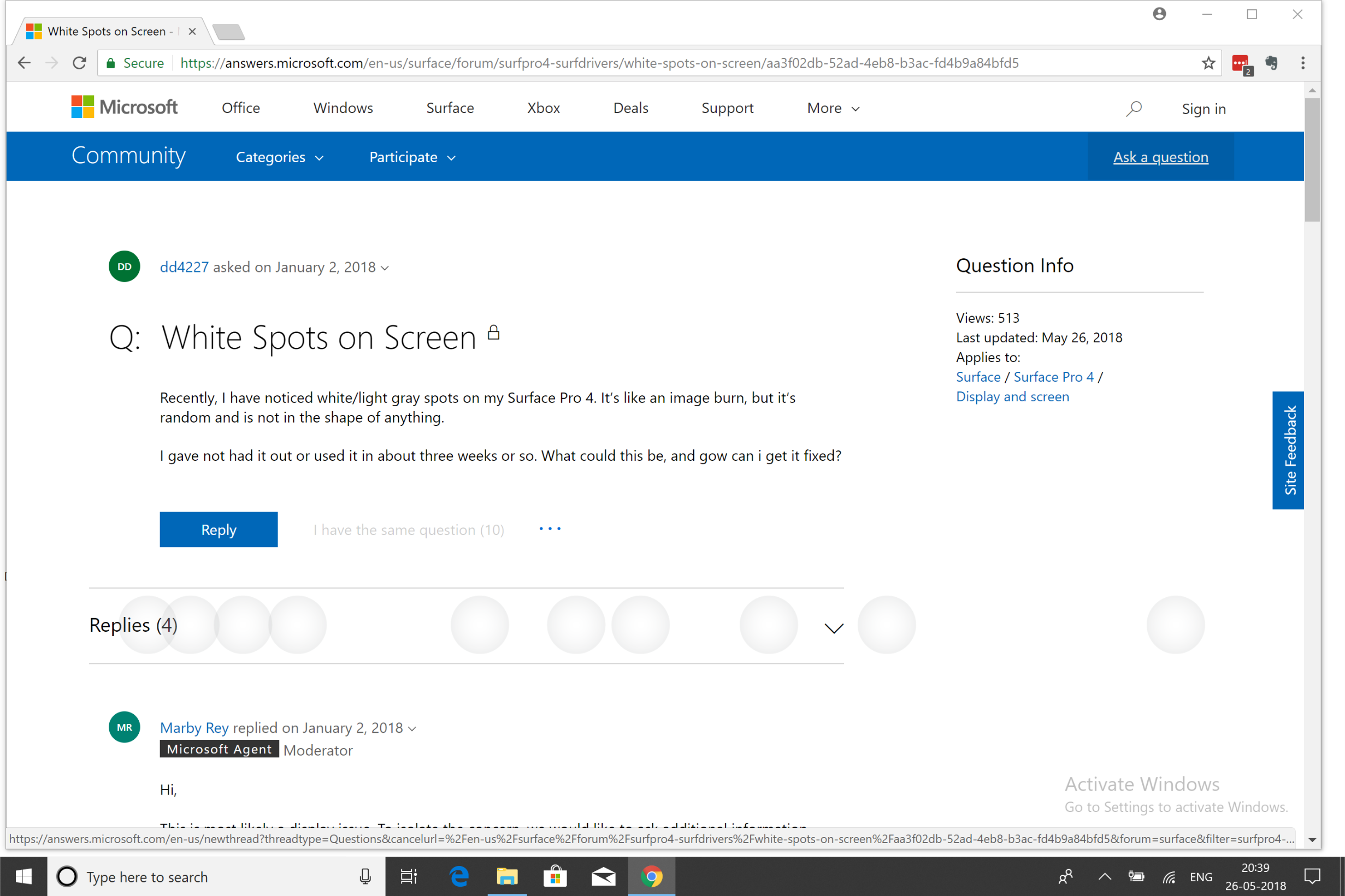
Task: Click the Ask a question link
Action: [x=1160, y=157]
